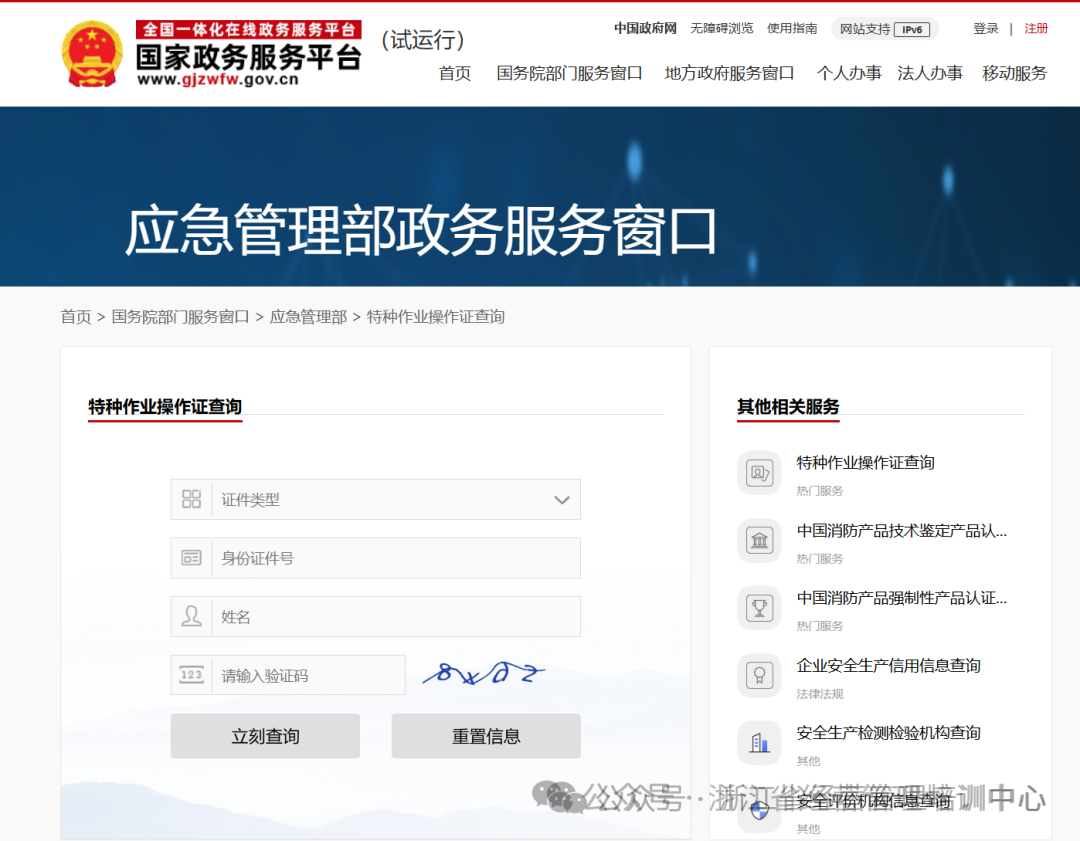Viewport: 1080px width, 841px height.
Task: Click the national emblem logo
Action: click(92, 54)
